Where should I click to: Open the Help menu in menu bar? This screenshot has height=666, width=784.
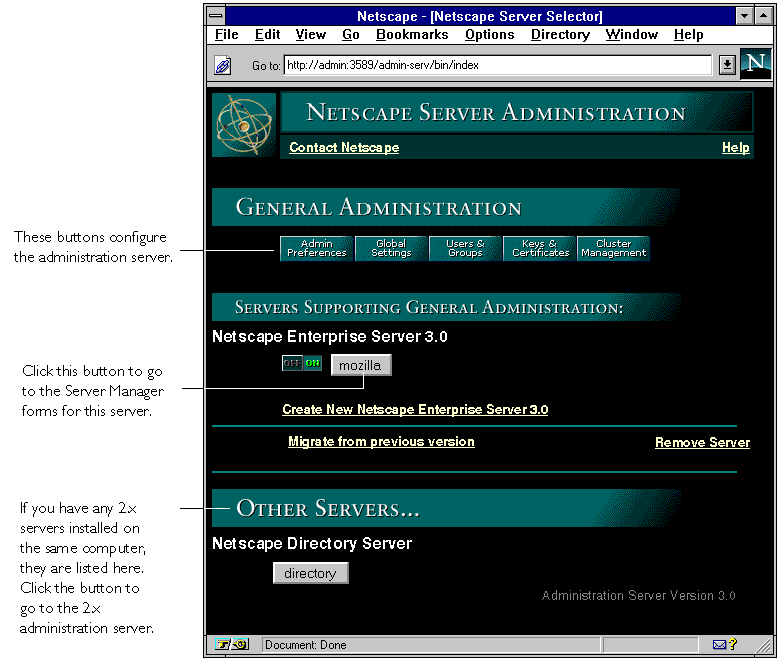tap(688, 34)
